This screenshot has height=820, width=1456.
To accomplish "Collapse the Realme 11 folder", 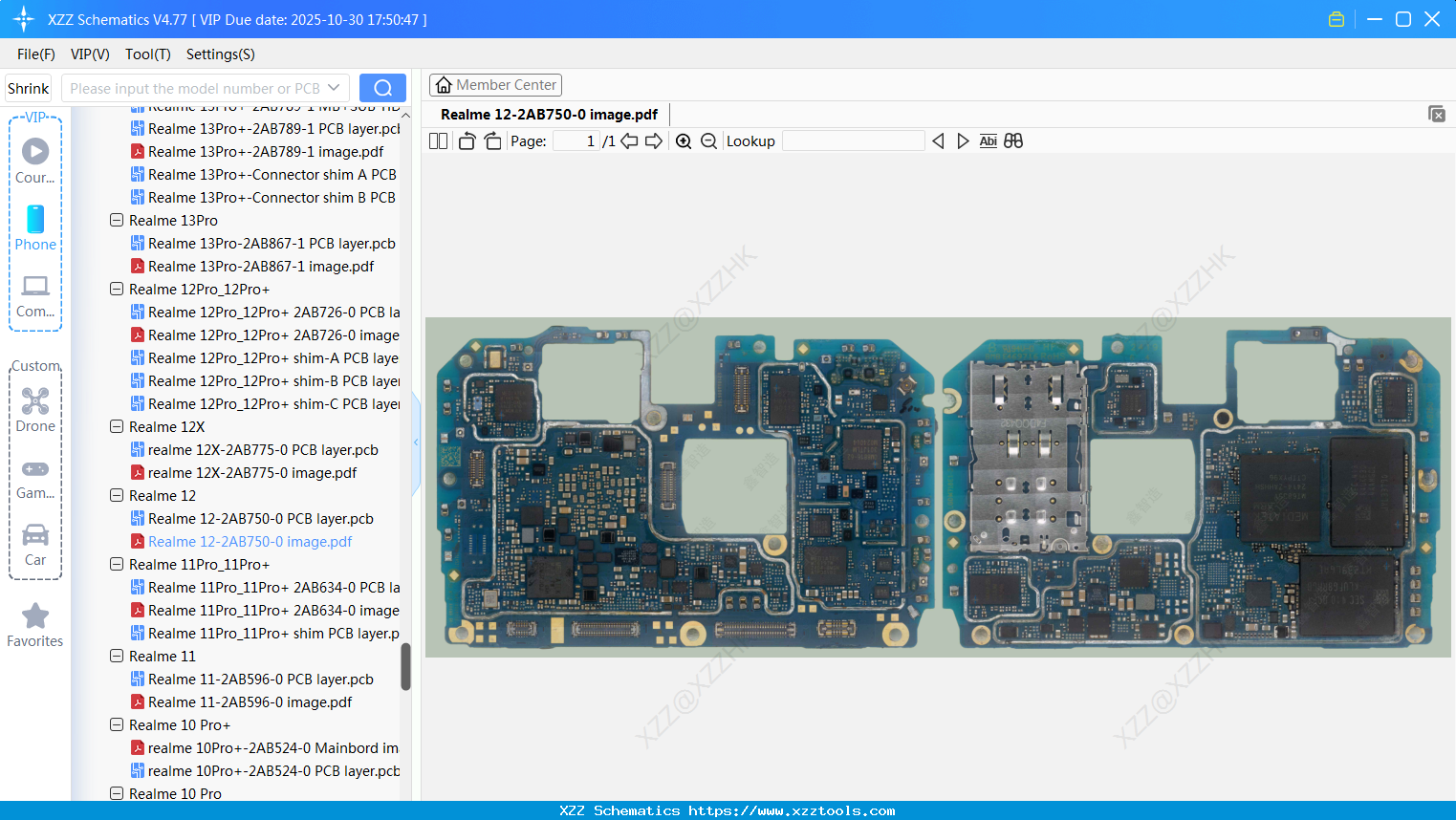I will click(117, 657).
